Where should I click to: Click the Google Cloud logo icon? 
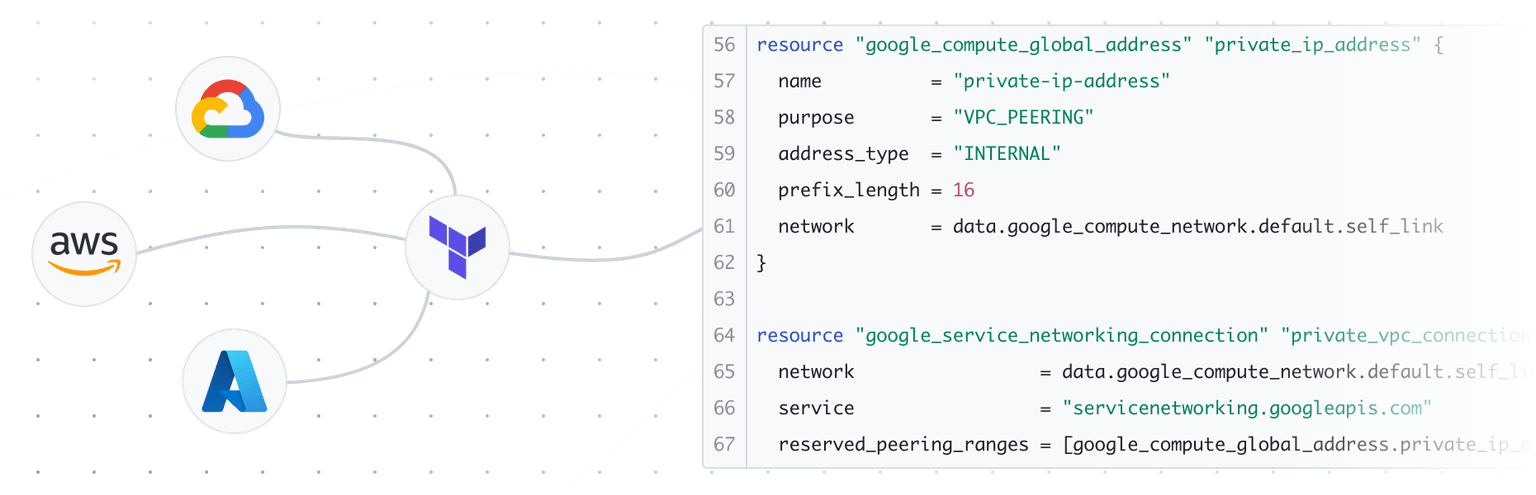click(228, 108)
